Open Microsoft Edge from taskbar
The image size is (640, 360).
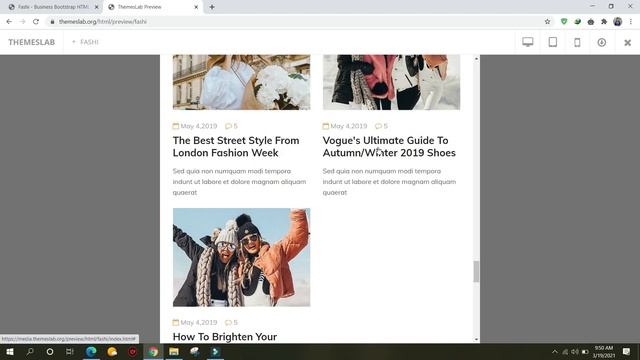point(91,351)
